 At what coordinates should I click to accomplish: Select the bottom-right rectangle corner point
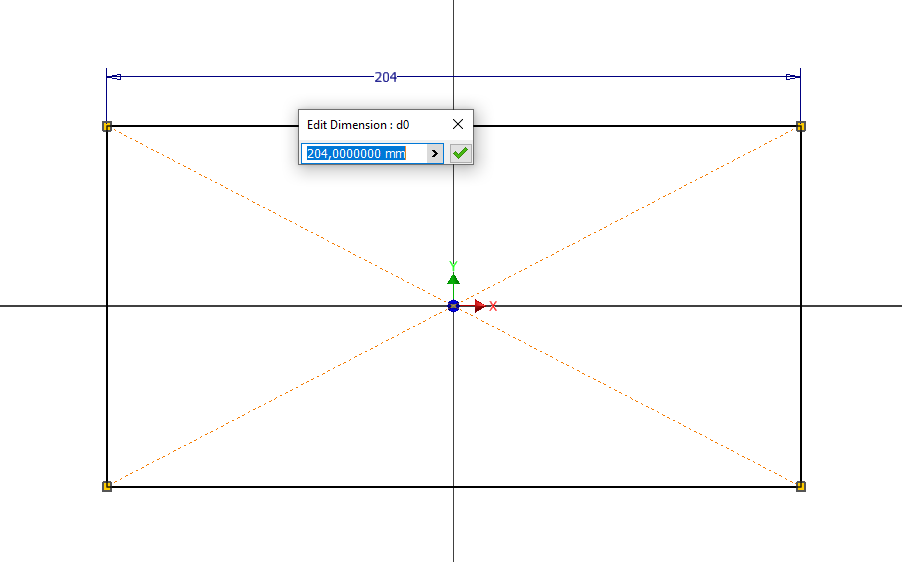pos(801,487)
